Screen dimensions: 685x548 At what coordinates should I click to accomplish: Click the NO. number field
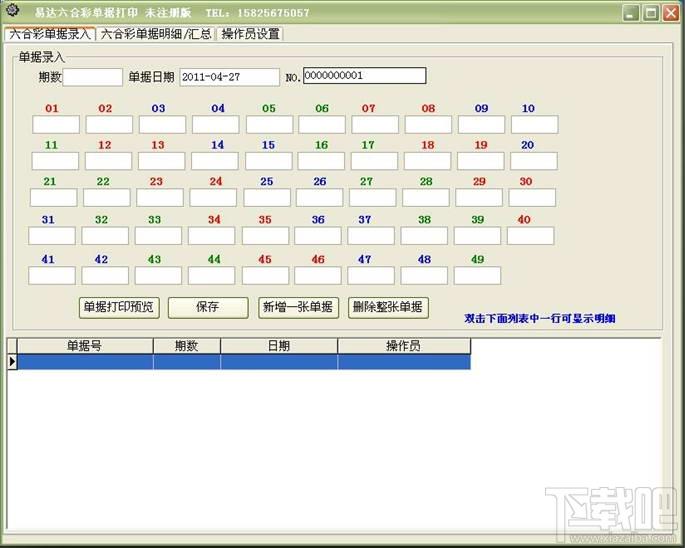tap(364, 76)
